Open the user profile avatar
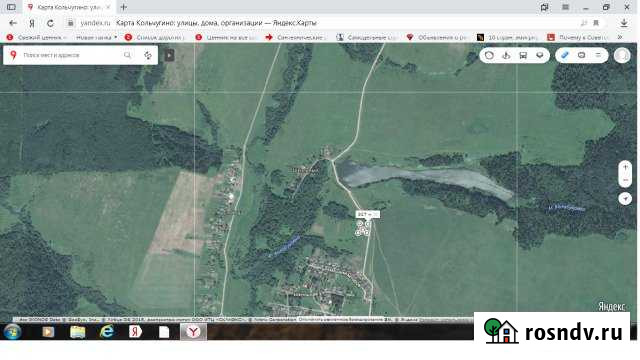Image resolution: width=640 pixels, height=360 pixels. click(622, 55)
